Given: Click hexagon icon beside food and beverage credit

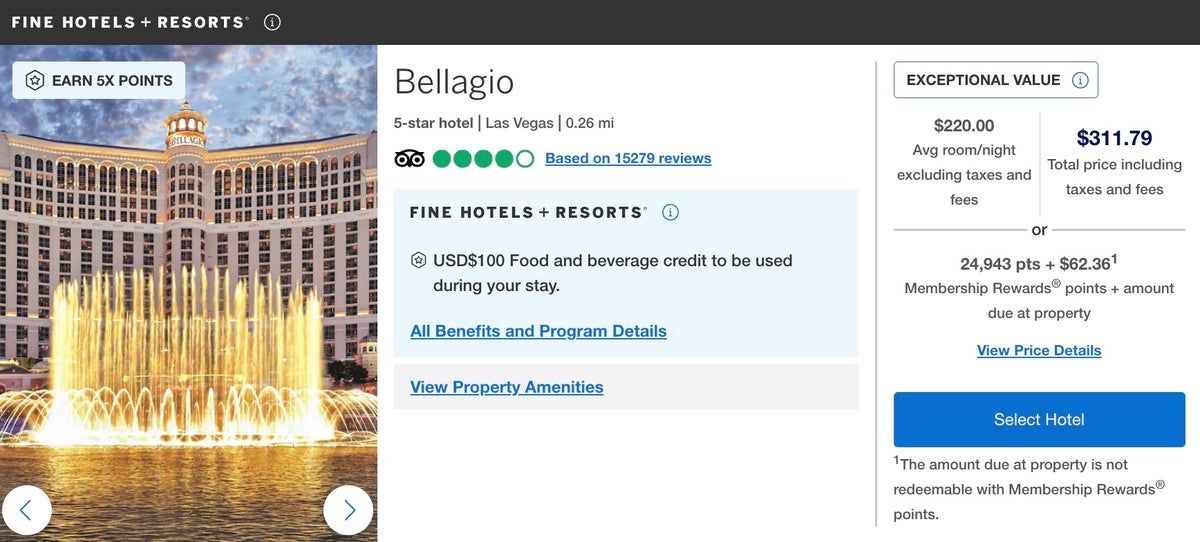Looking at the screenshot, I should (419, 261).
